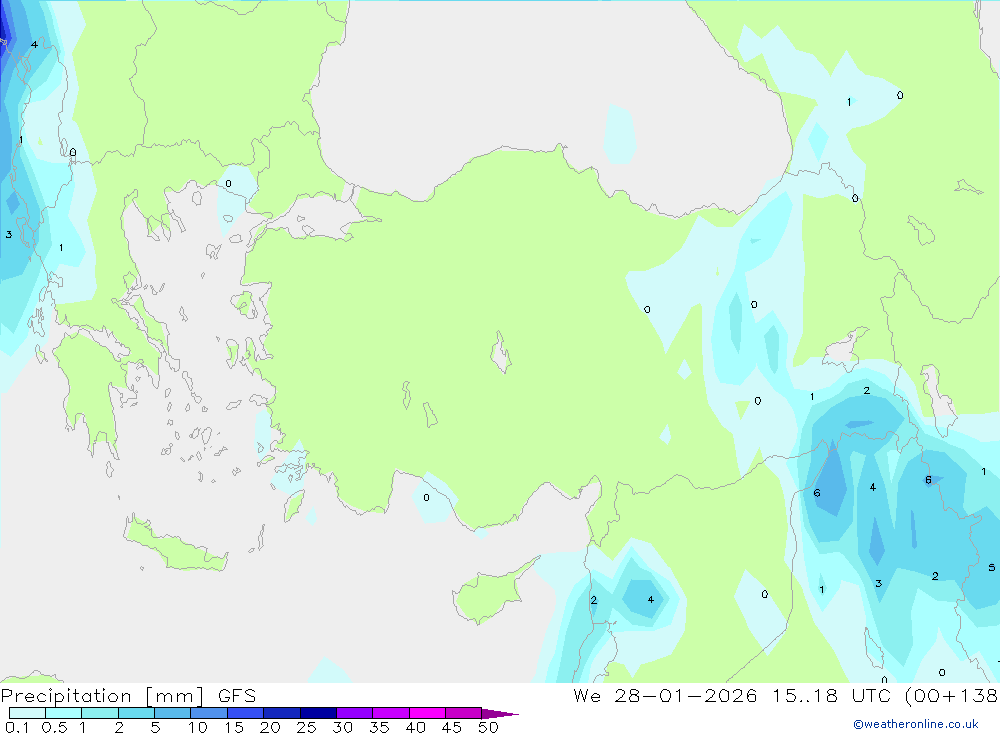Click the map value "5" at right edge
Screen dimensions: 1000x733
[991, 568]
